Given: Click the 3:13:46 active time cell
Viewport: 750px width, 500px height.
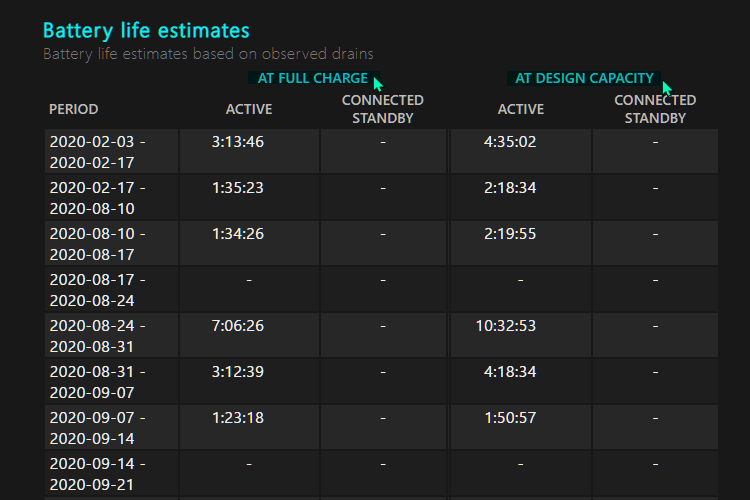Looking at the screenshot, I should click(x=238, y=142).
